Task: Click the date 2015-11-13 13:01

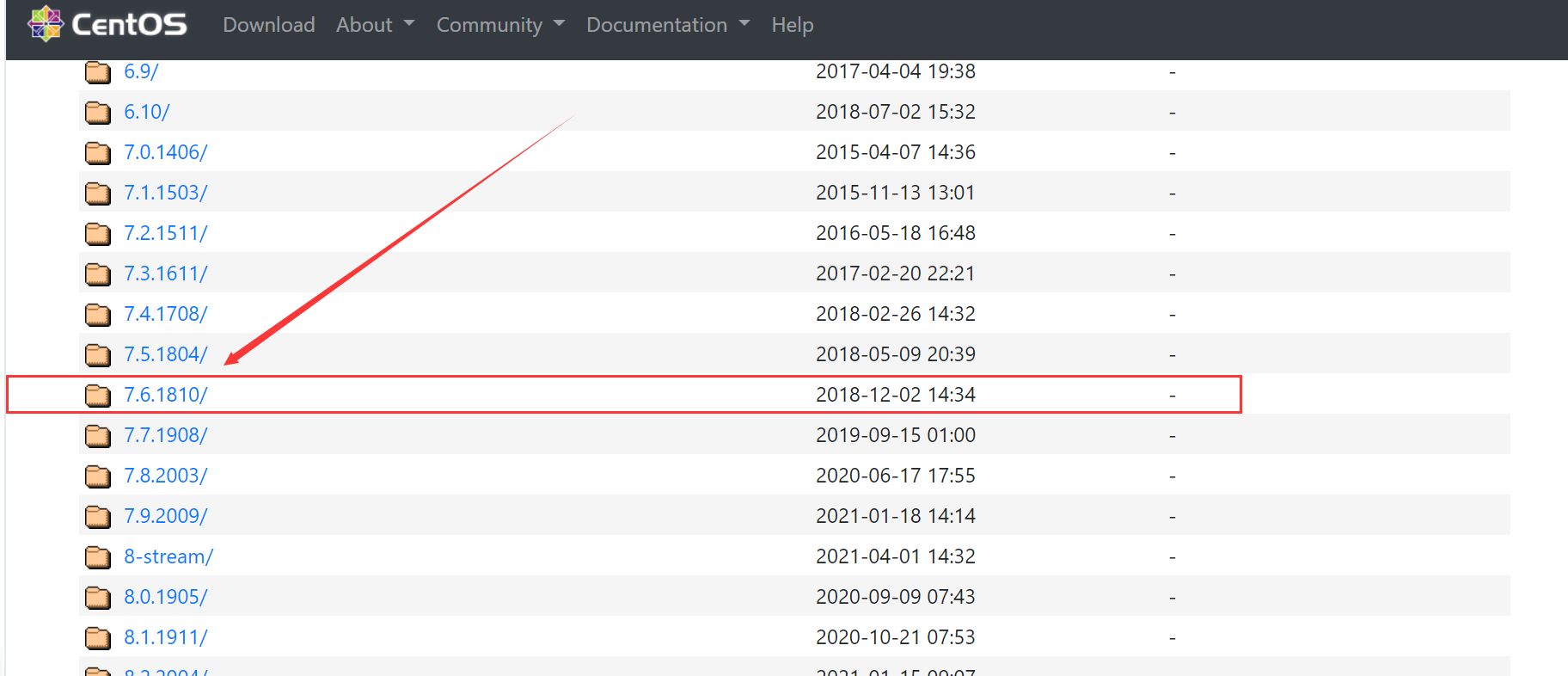Action: point(896,193)
